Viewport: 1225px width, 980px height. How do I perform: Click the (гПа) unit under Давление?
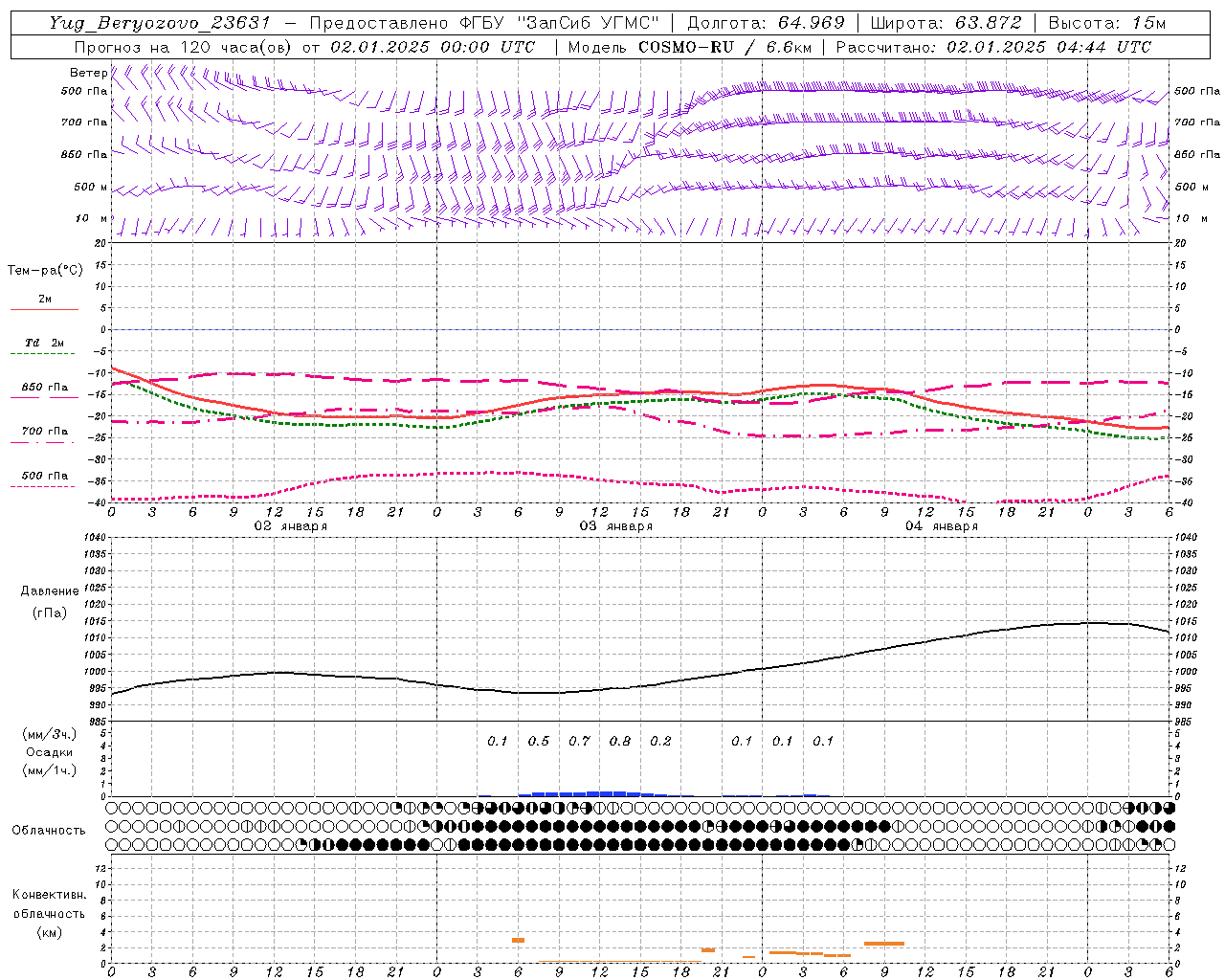50,612
